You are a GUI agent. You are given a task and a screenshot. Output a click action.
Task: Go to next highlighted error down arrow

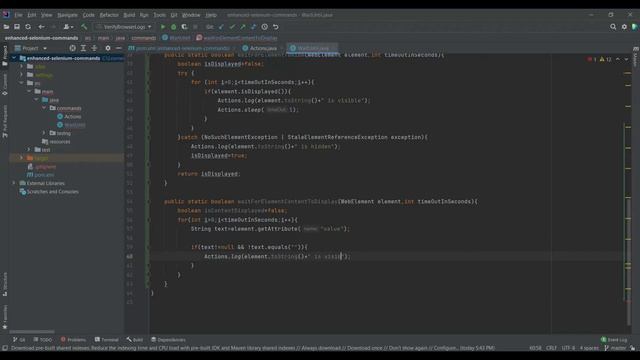coord(626,60)
